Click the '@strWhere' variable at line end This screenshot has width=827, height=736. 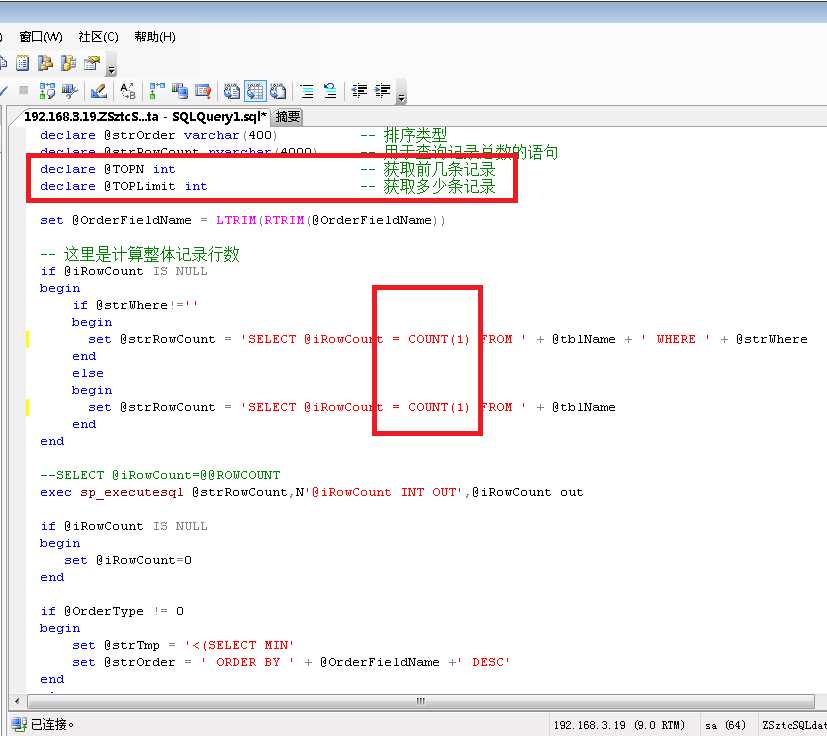coord(772,339)
